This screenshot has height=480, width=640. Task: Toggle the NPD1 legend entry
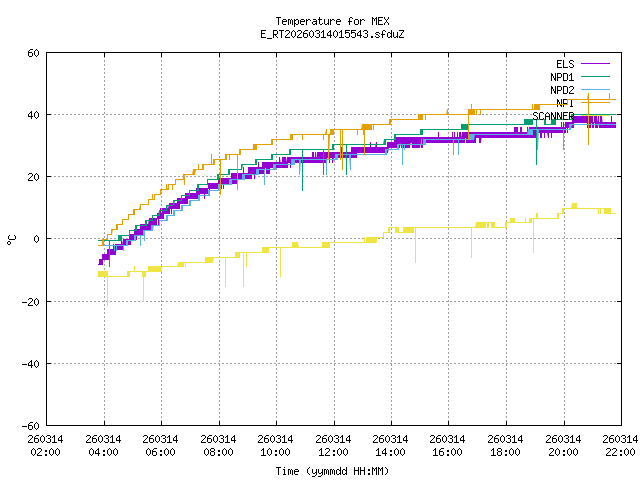point(561,77)
